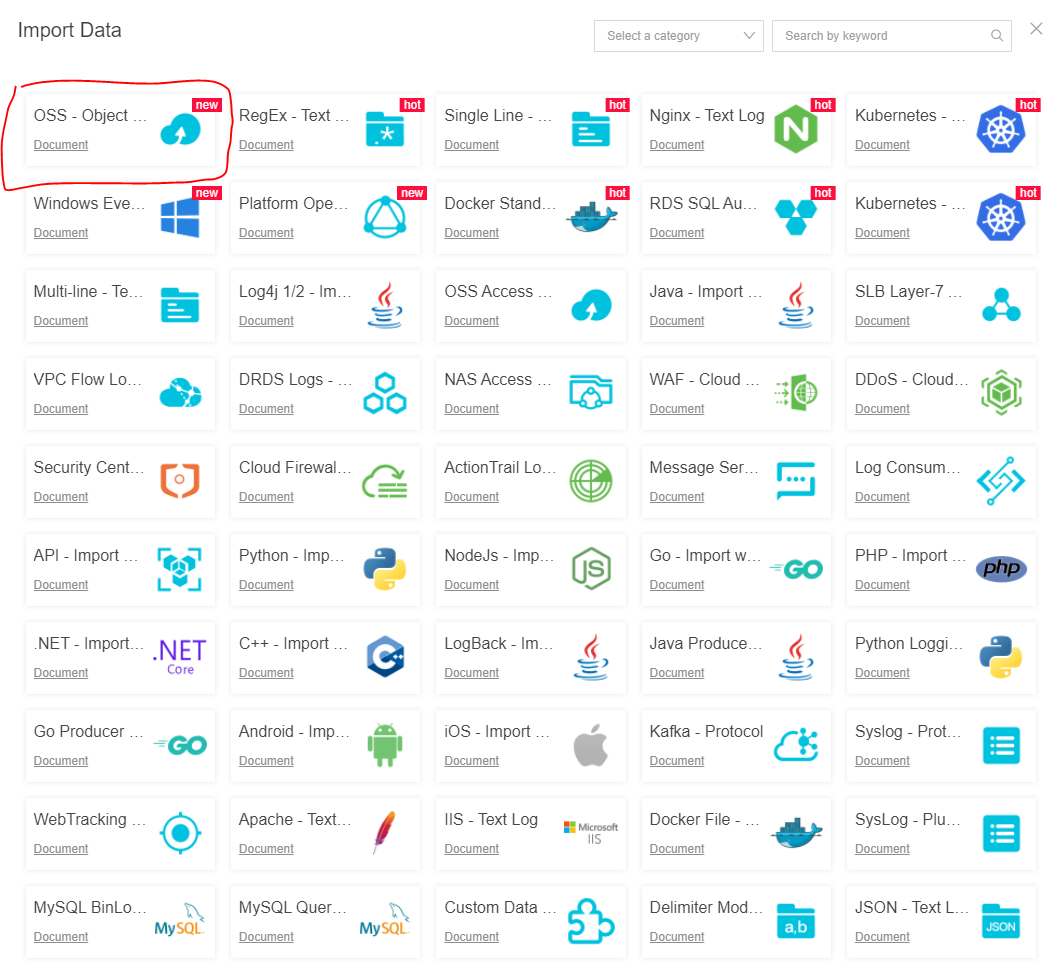Select the VPC Flow Log cloud icon

click(180, 393)
